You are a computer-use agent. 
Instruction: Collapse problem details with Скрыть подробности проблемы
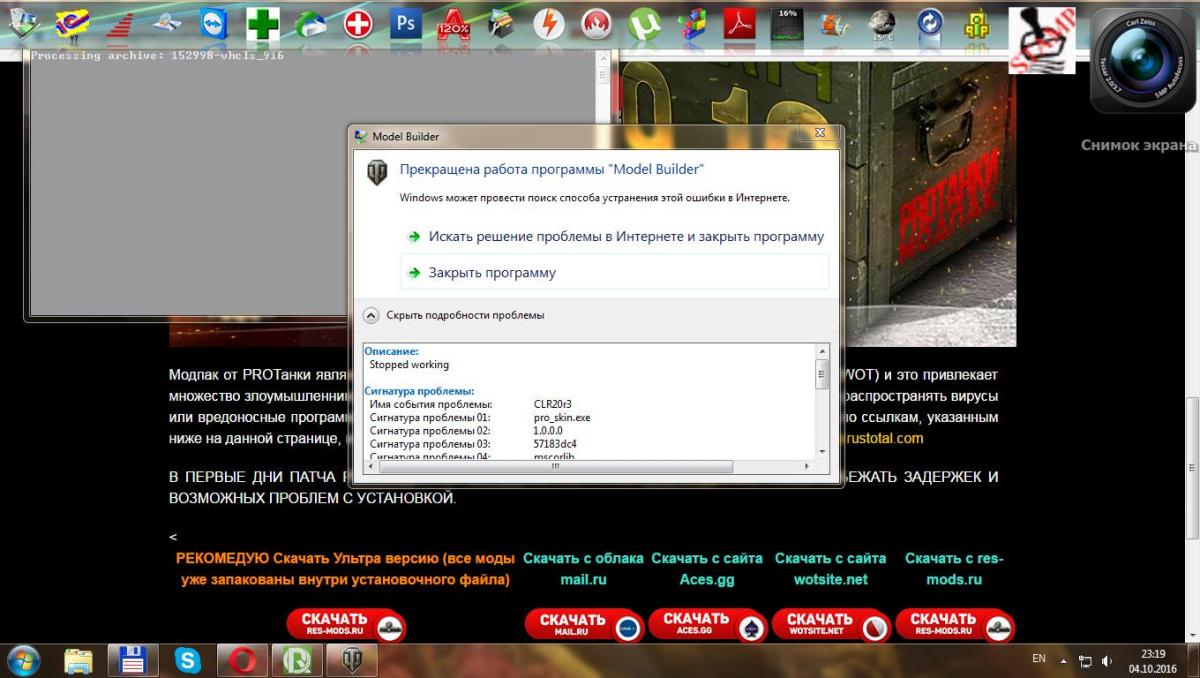coord(455,315)
